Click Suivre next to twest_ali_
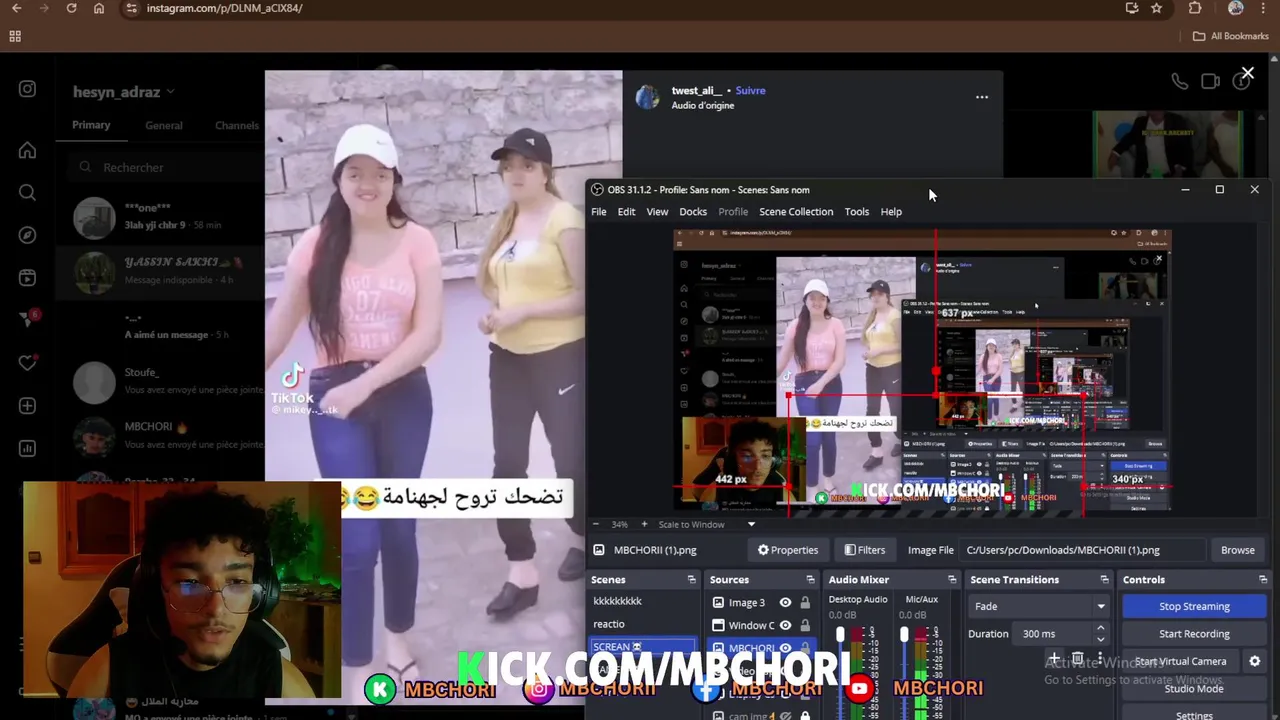 point(750,91)
